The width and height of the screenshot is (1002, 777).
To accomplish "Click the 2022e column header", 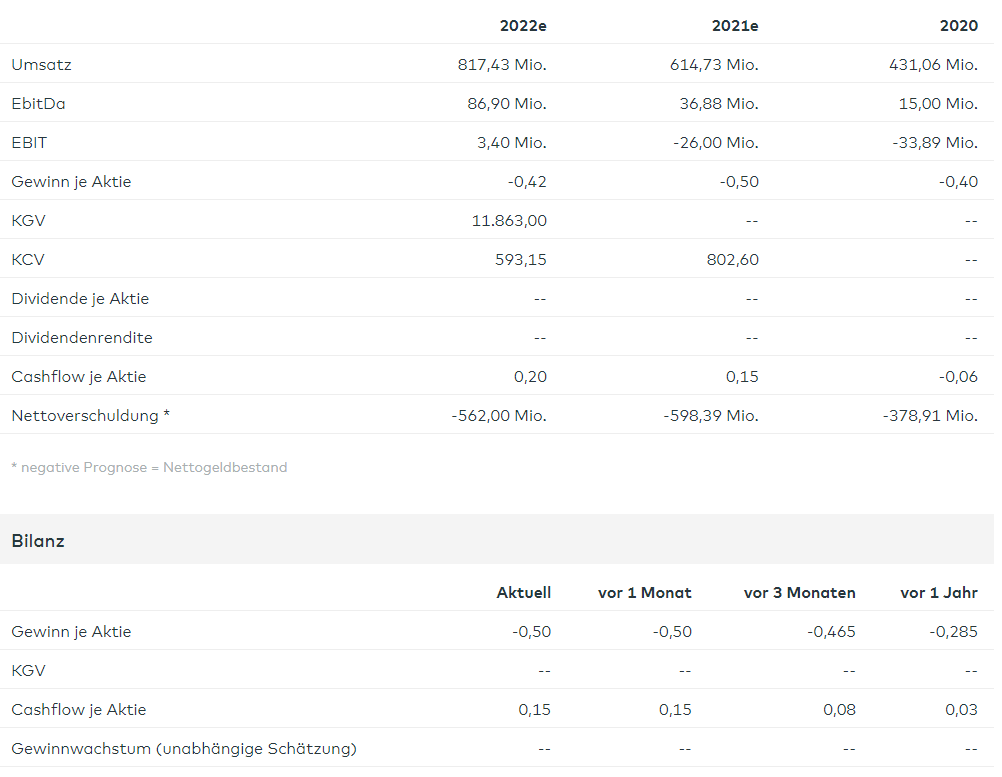I will click(x=523, y=26).
